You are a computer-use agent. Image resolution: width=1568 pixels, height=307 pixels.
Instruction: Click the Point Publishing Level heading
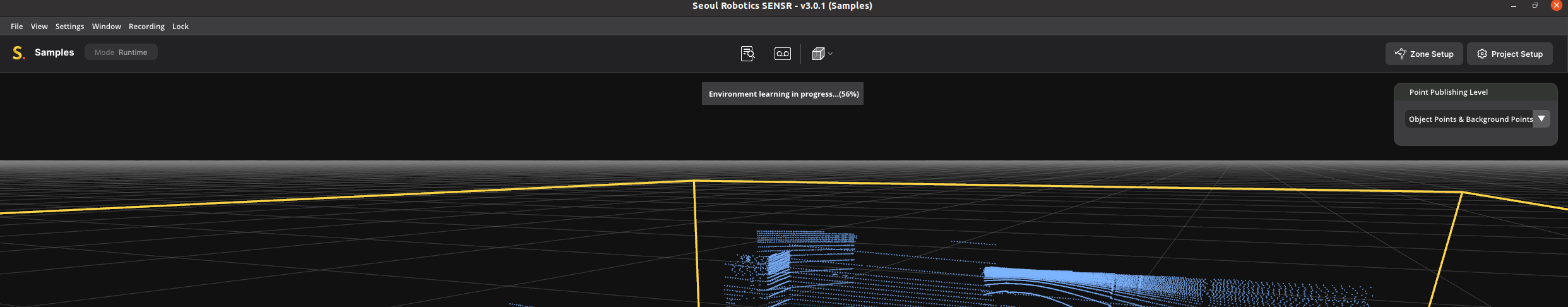click(x=1449, y=92)
